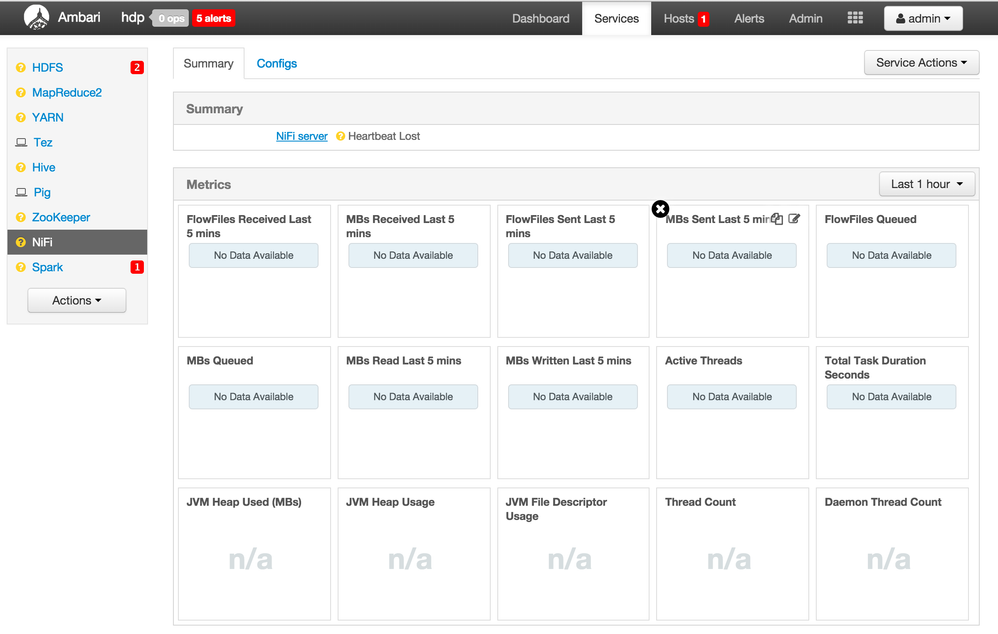Click the Tez client laptop icon
Viewport: 998px width, 634px height.
(21, 143)
